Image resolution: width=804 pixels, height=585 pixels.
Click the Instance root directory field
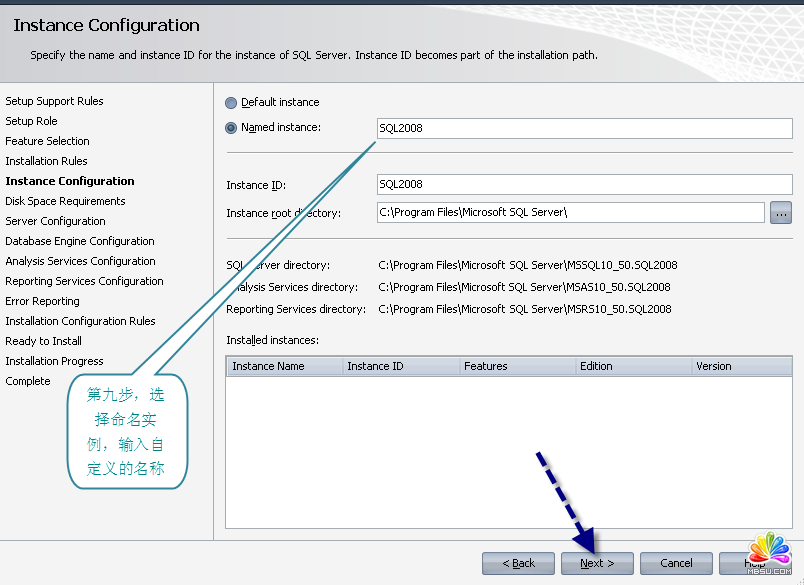tap(570, 212)
